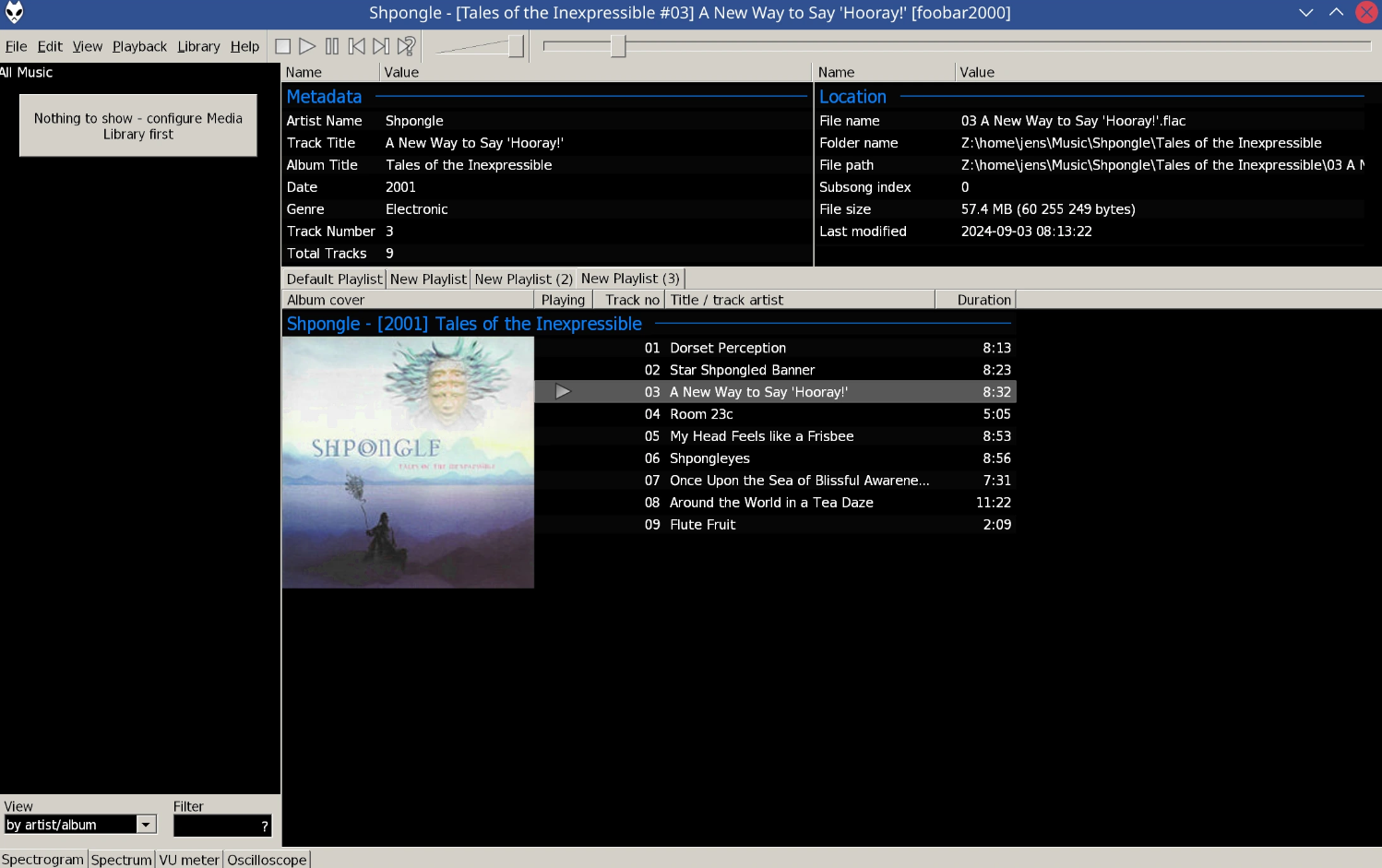Click the Play button in toolbar
The height and width of the screenshot is (868, 1382).
pos(307,46)
